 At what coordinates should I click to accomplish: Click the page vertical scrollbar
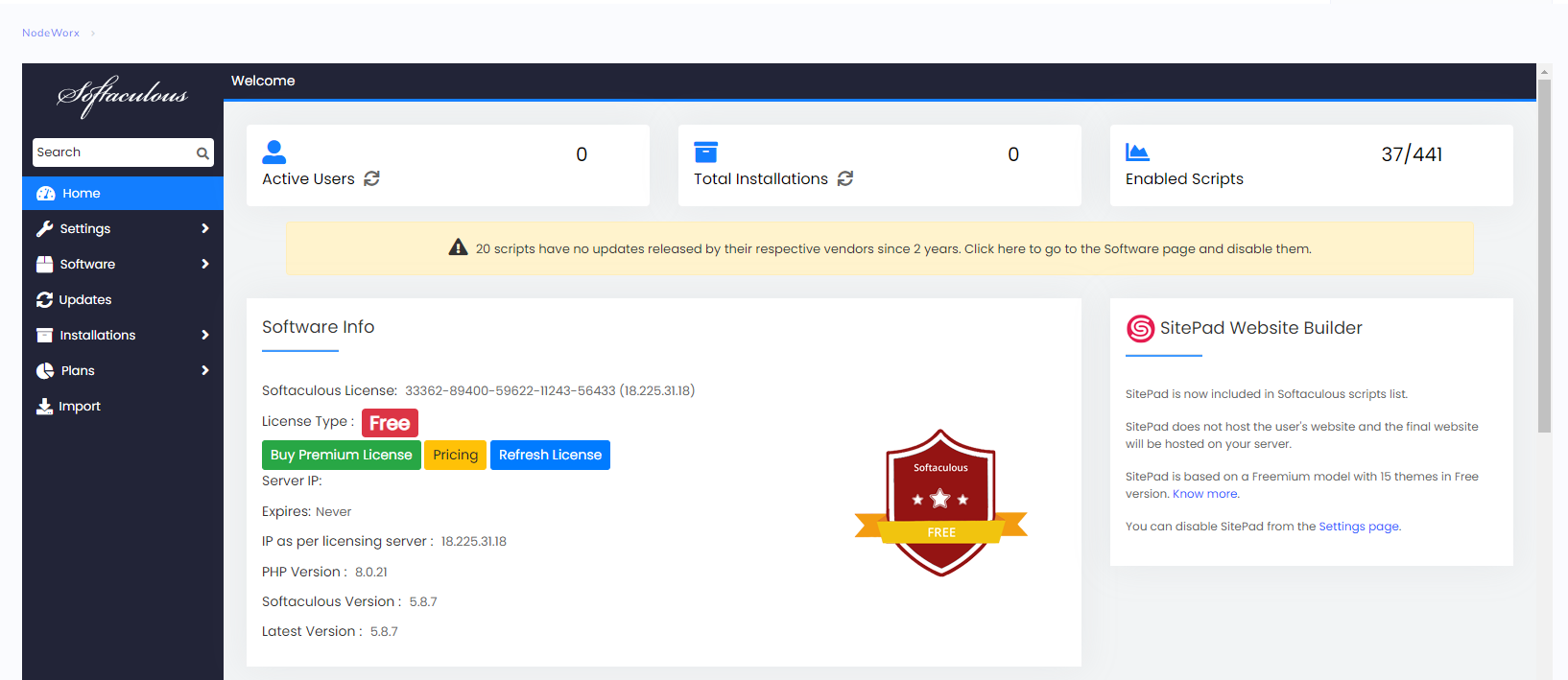point(1544,254)
